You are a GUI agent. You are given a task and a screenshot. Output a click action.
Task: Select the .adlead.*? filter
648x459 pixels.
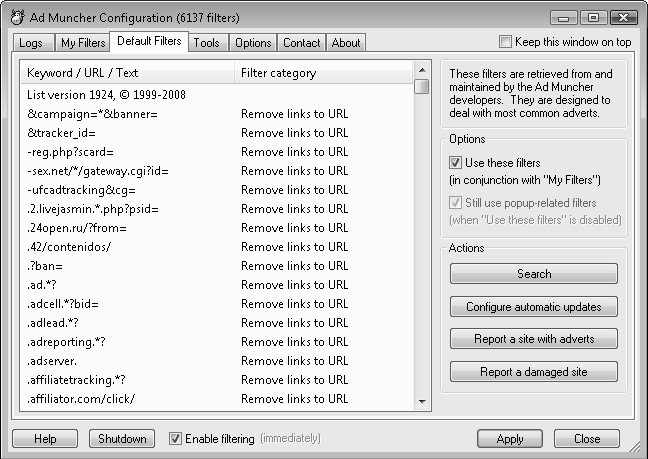[217, 323]
